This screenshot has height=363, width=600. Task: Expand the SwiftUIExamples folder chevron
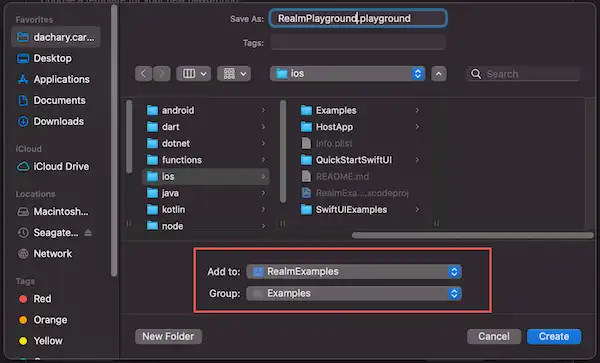click(417, 210)
